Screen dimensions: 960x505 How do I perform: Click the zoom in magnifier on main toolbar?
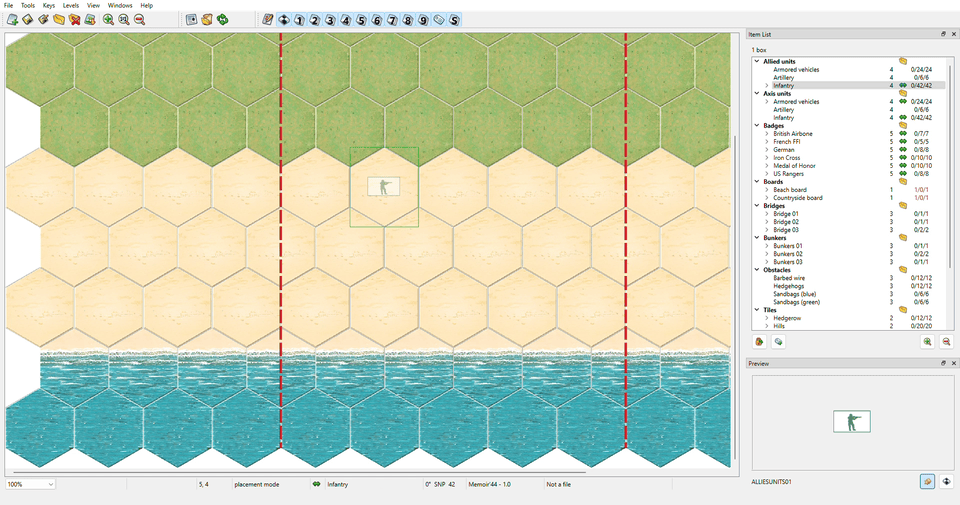(108, 20)
